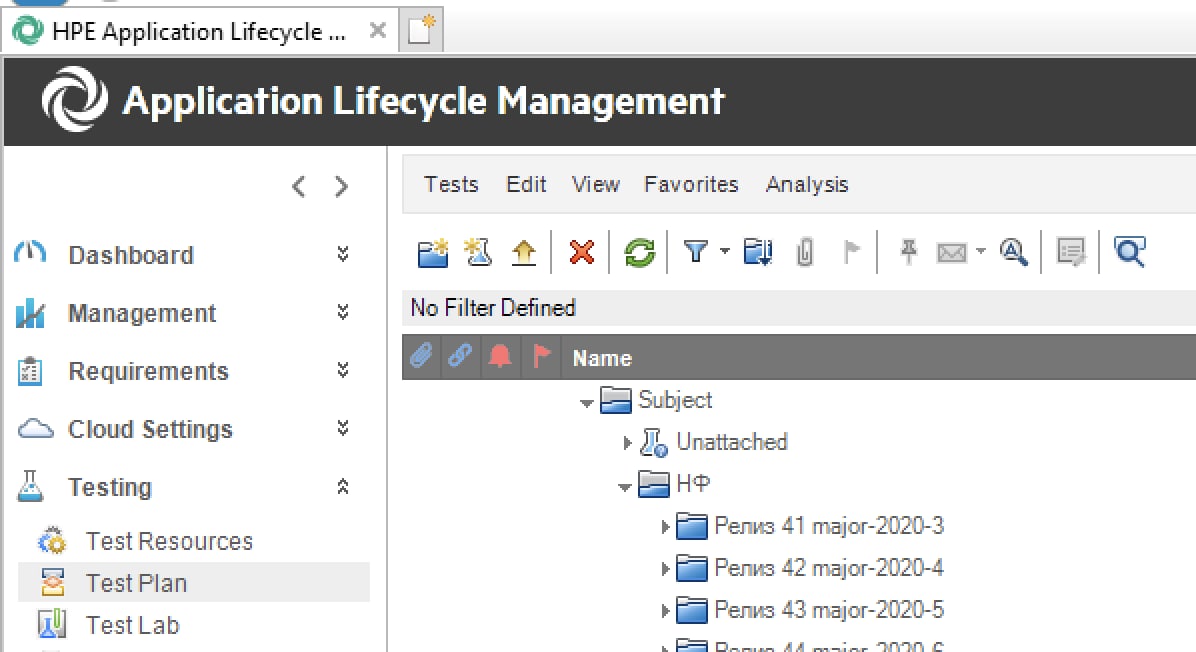The image size is (1196, 652).
Task: Collapse the НФ folder node
Action: point(625,487)
